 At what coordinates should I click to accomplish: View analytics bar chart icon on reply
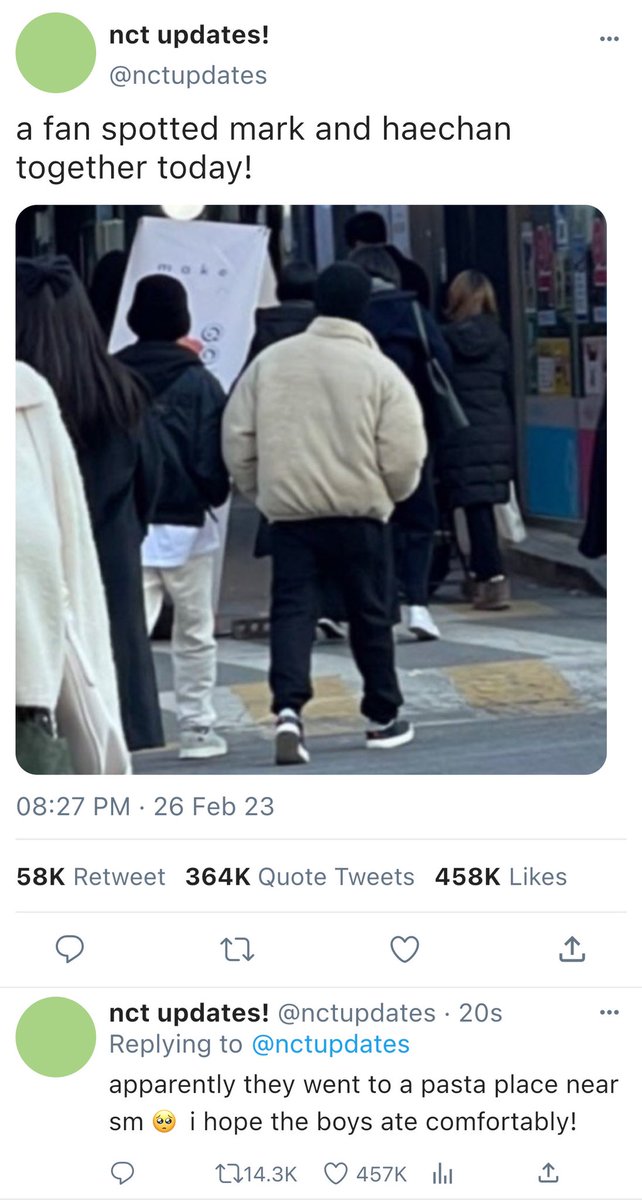click(441, 1173)
